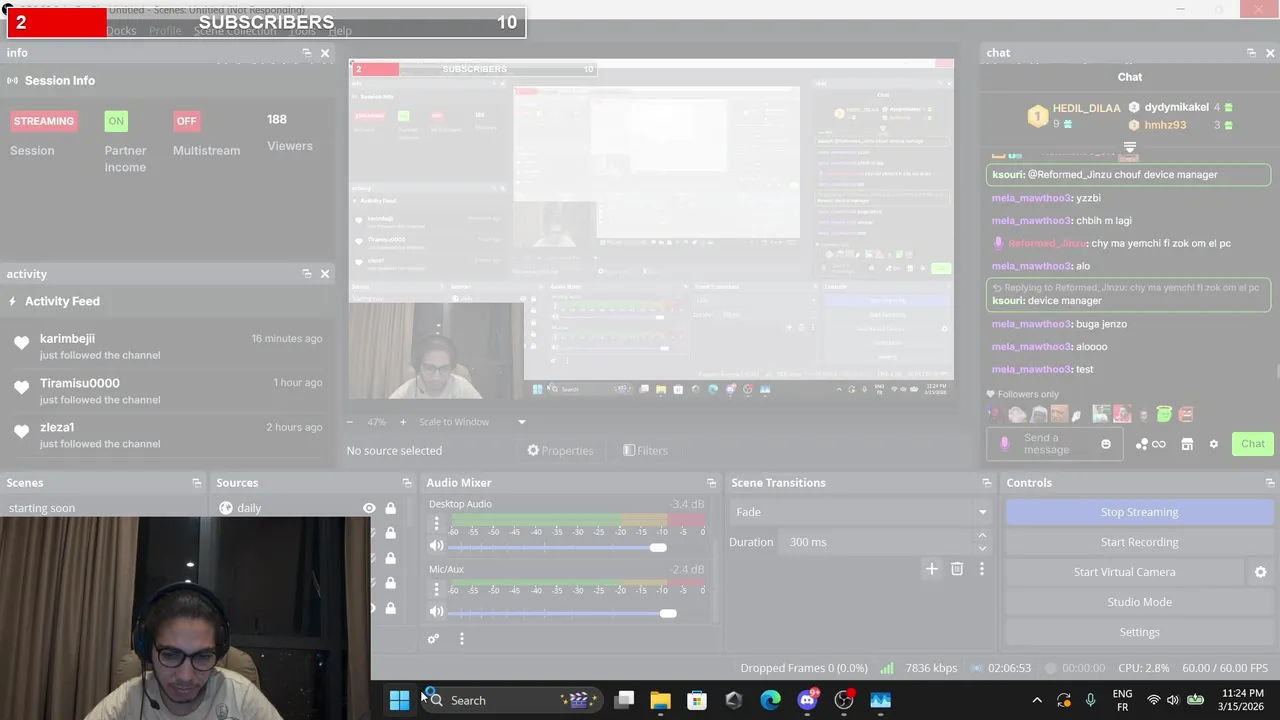Click the Send a message chat field
The height and width of the screenshot is (720, 1280).
(x=1057, y=444)
